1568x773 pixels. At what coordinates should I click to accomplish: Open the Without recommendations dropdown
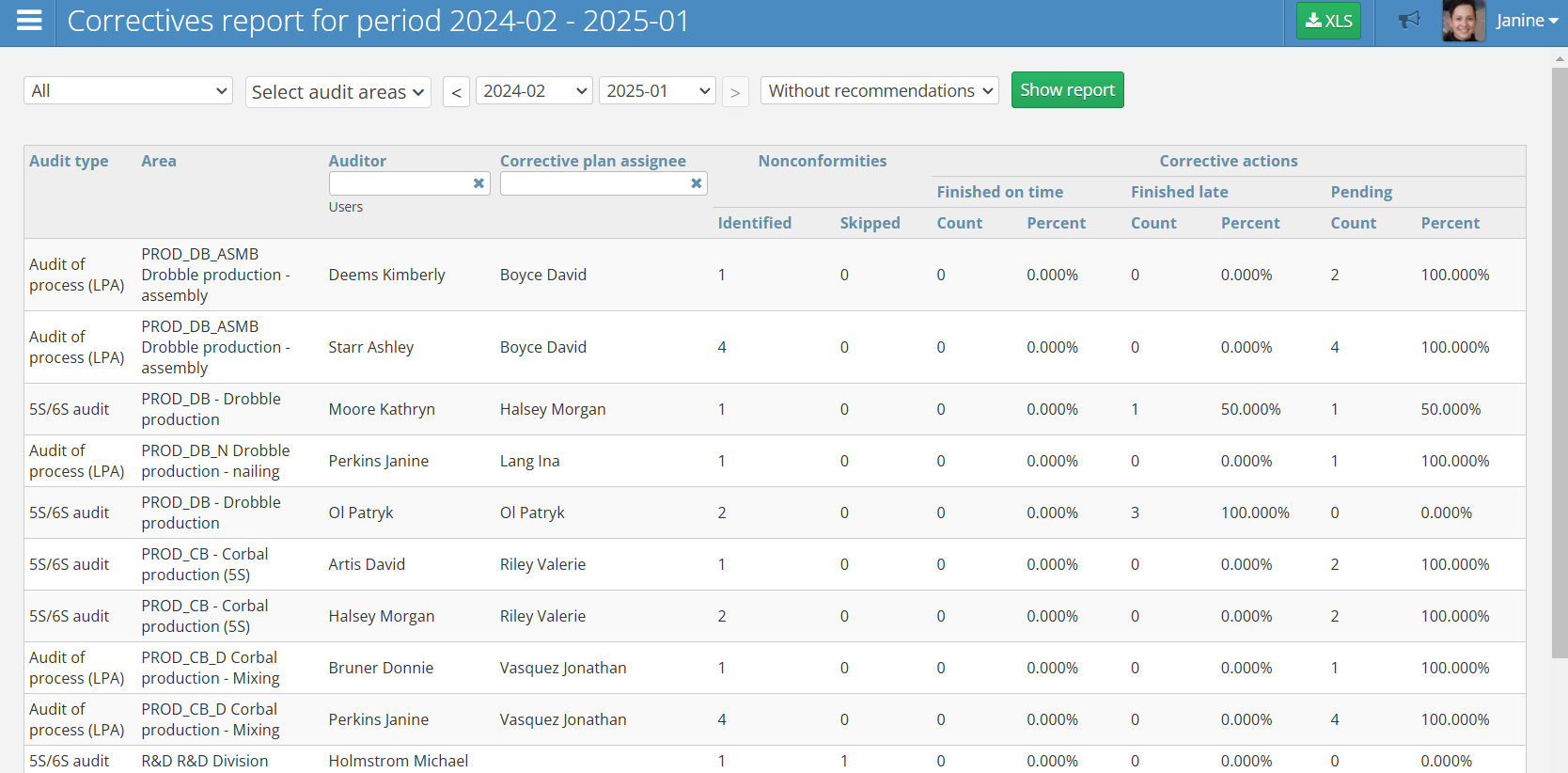point(879,91)
